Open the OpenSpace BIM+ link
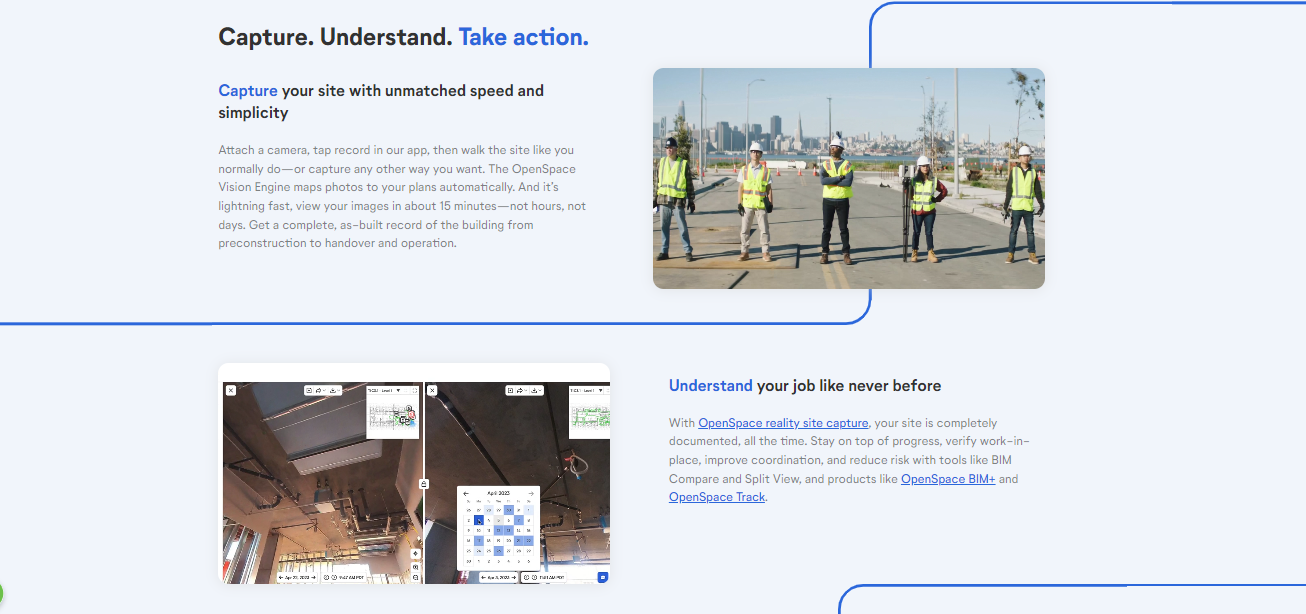1306x614 pixels. coord(947,479)
